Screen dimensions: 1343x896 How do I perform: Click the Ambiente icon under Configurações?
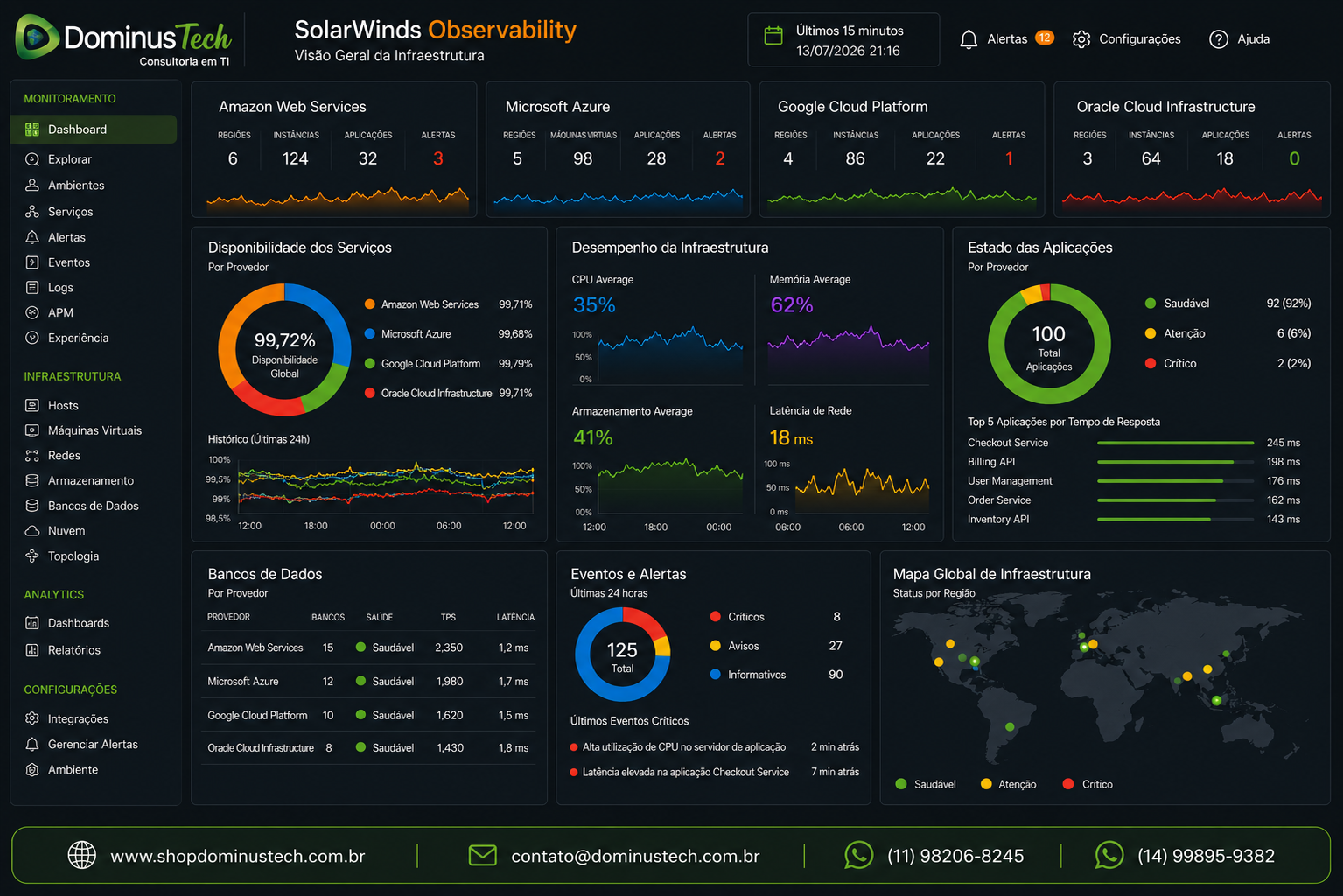[32, 770]
